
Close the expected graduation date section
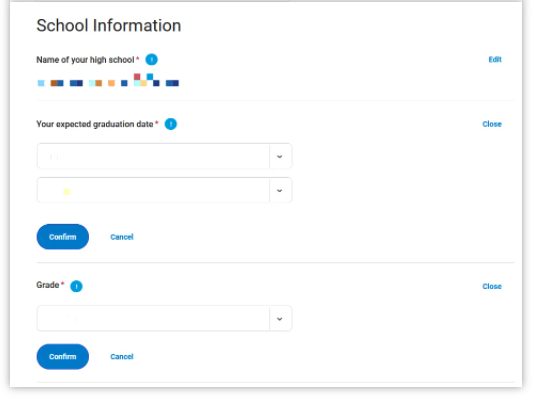point(492,124)
